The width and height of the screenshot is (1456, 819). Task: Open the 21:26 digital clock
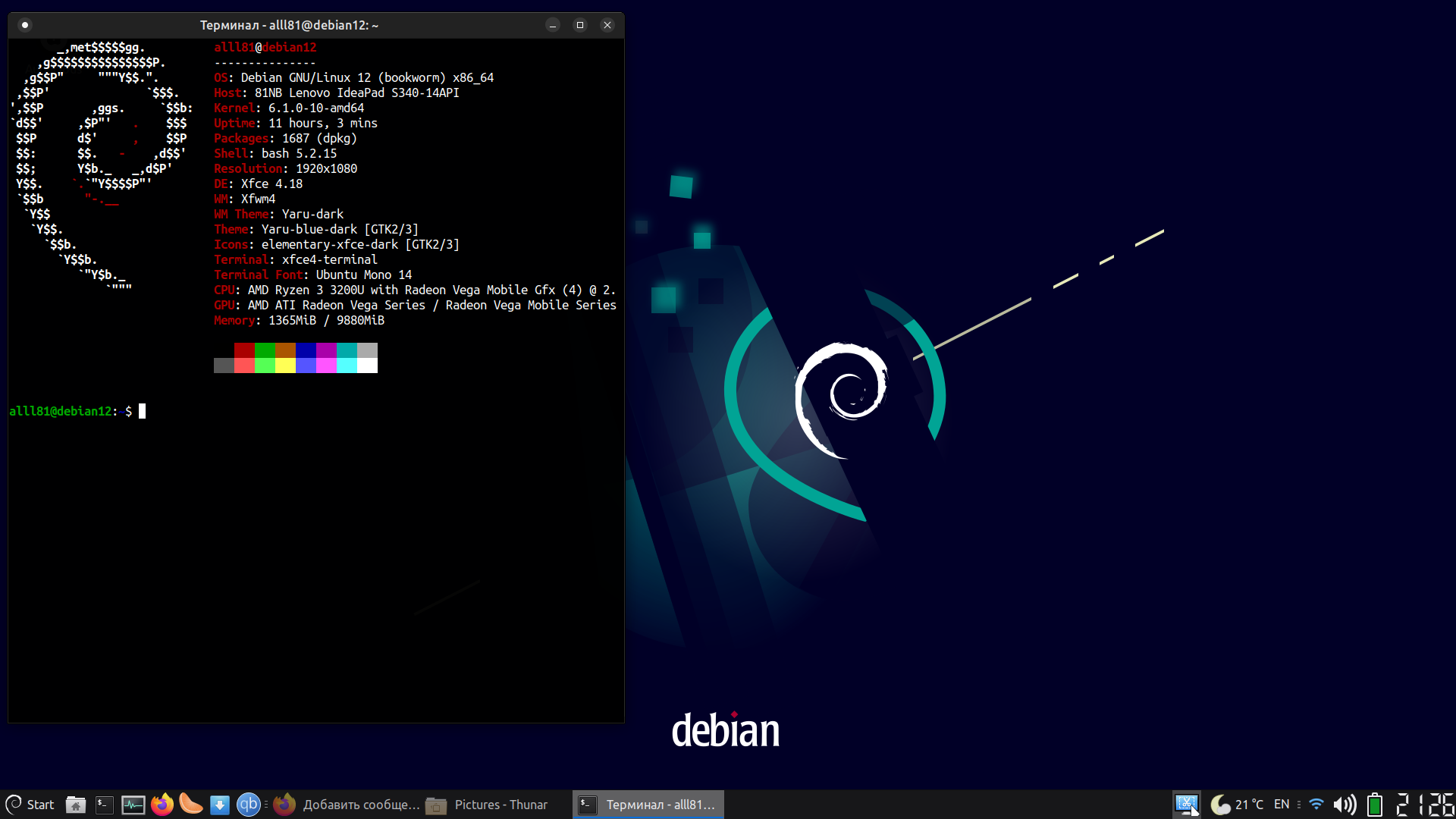pos(1424,805)
